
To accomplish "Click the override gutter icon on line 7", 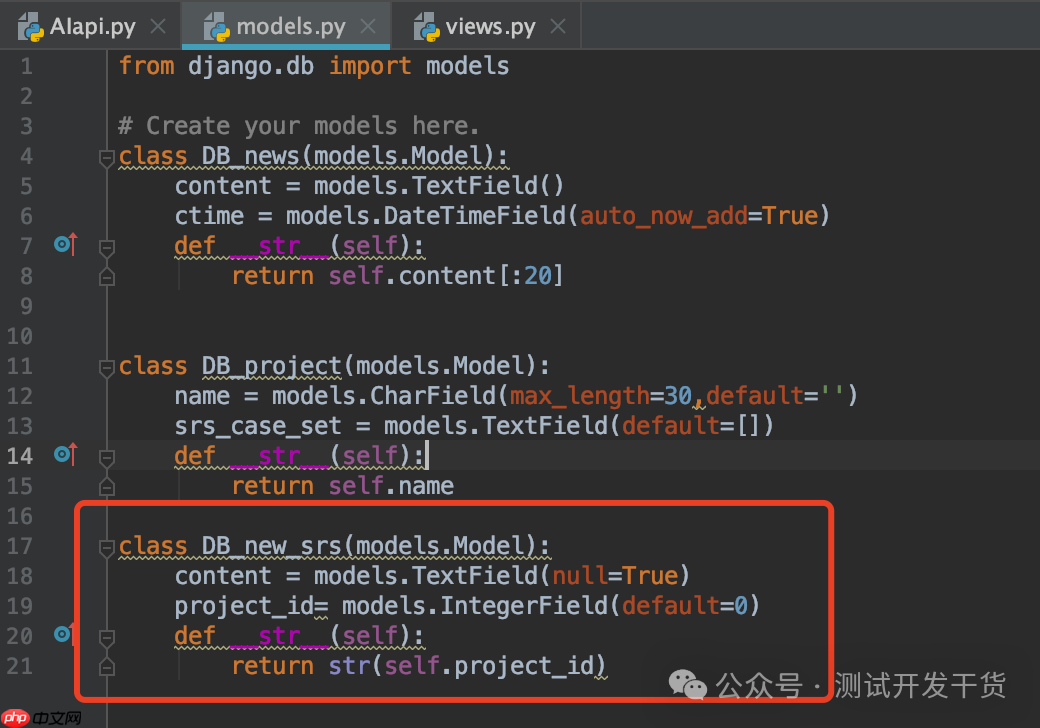I will (66, 245).
